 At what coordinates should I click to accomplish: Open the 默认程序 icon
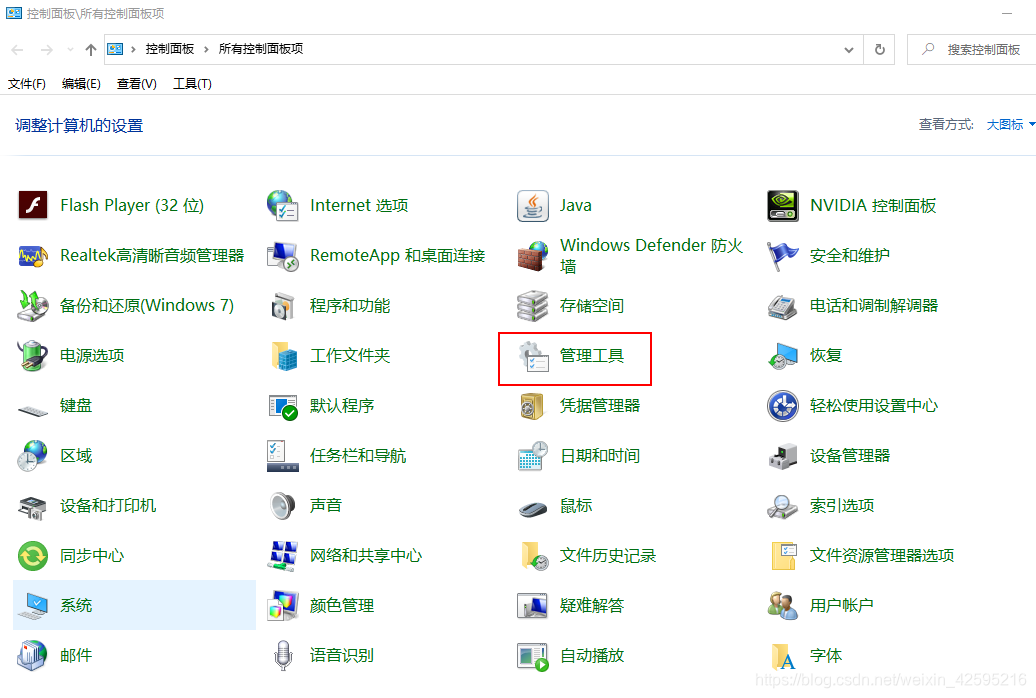pos(283,406)
